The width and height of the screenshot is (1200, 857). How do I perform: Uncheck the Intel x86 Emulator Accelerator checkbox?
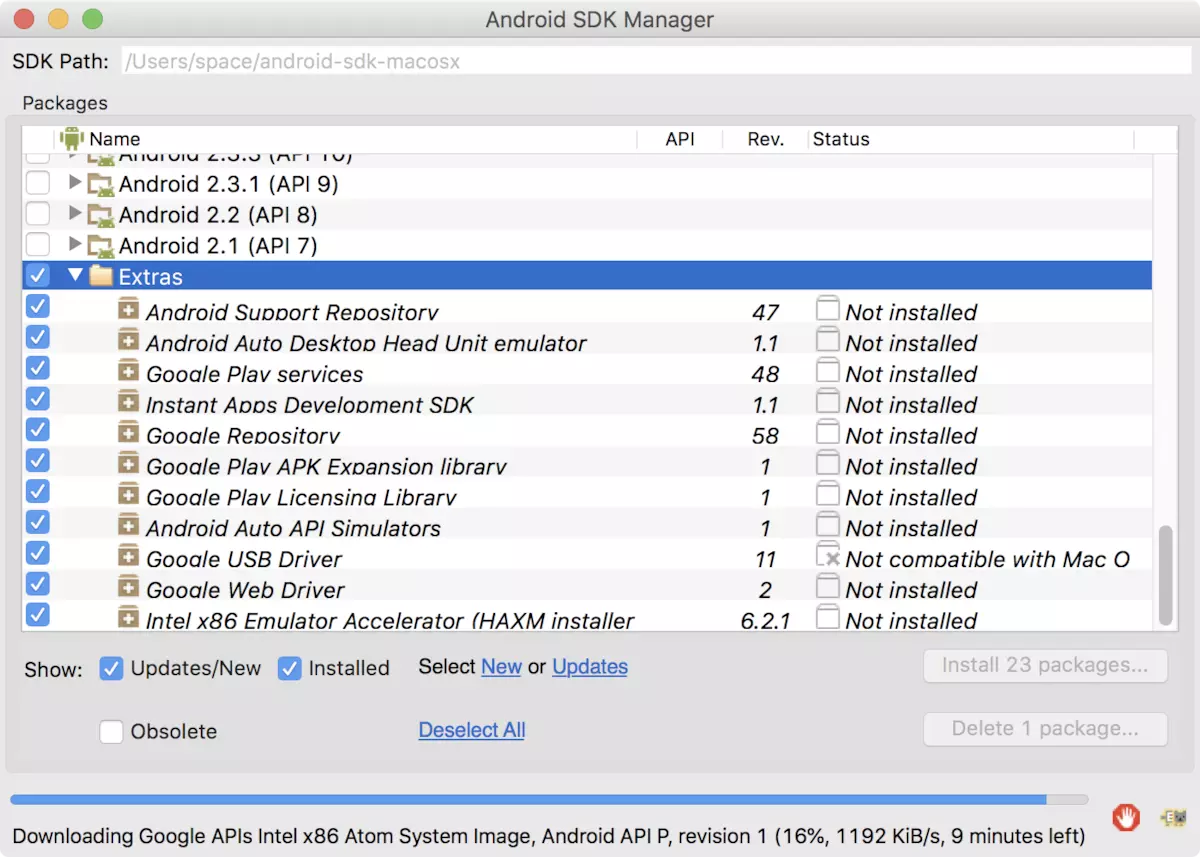(37, 614)
